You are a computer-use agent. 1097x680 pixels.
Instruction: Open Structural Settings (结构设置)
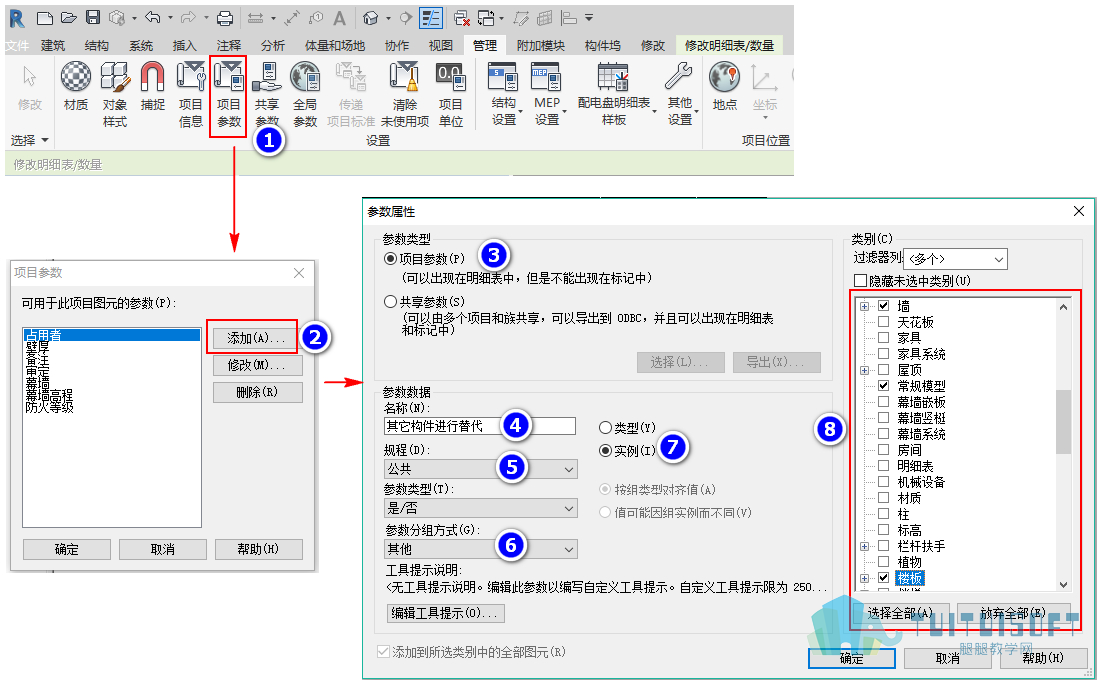click(x=504, y=94)
